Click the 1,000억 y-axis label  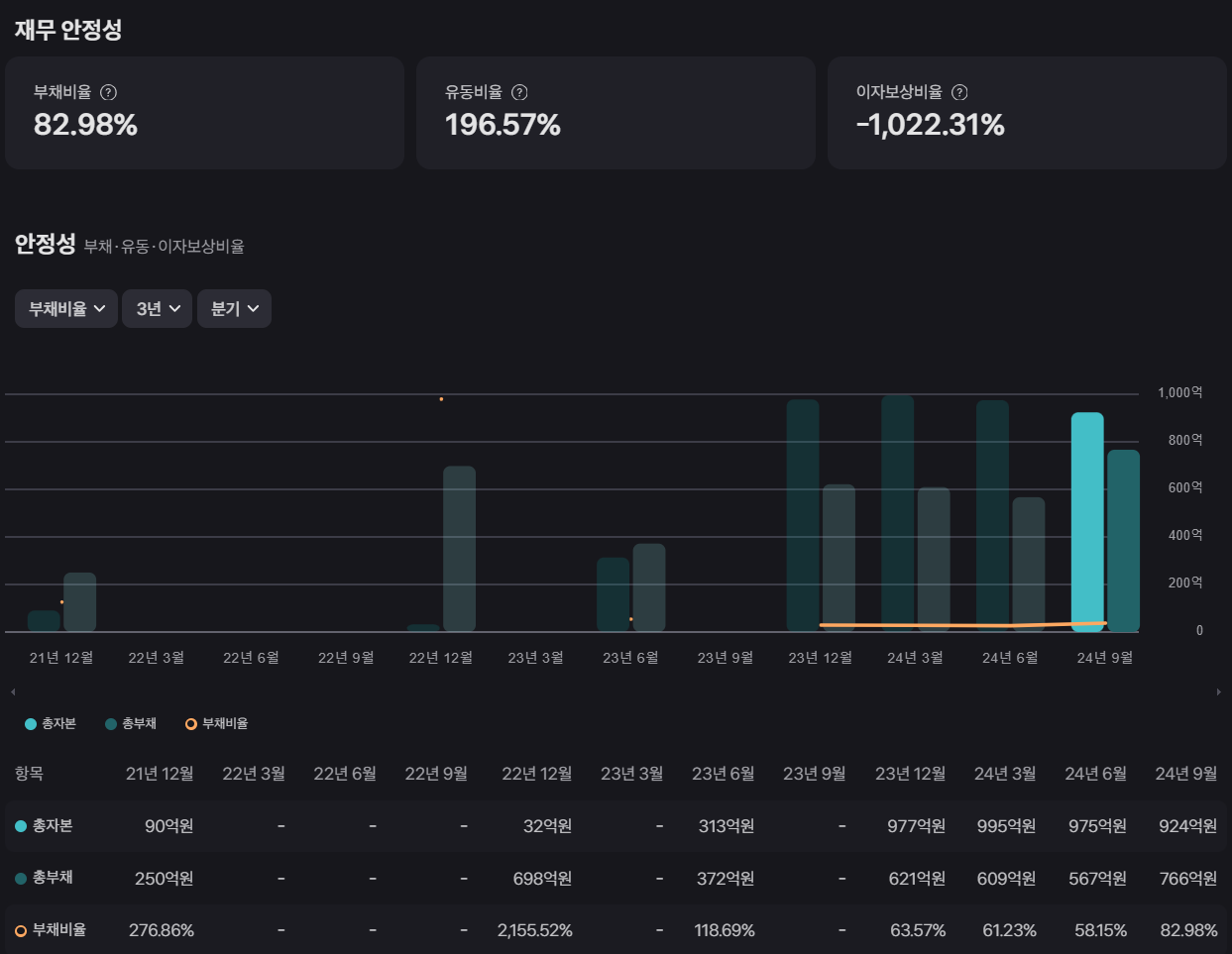click(1180, 393)
